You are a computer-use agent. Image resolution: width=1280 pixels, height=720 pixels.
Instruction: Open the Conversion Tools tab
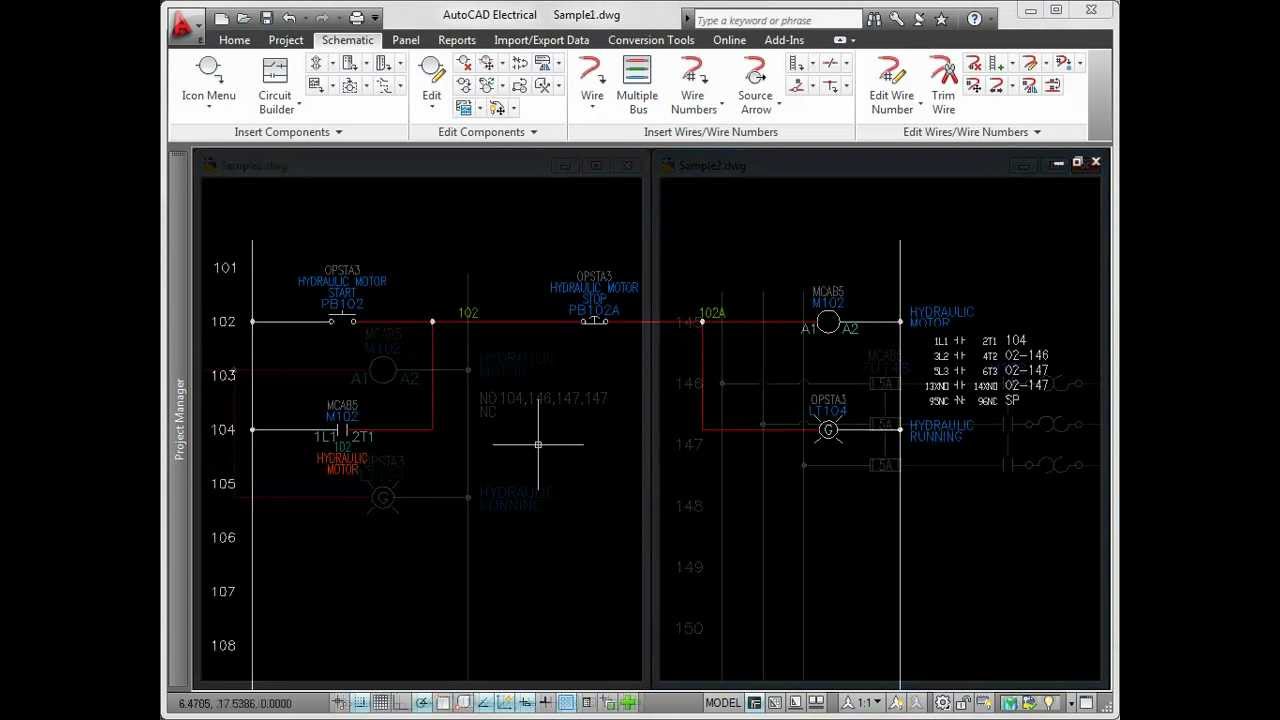click(x=651, y=40)
